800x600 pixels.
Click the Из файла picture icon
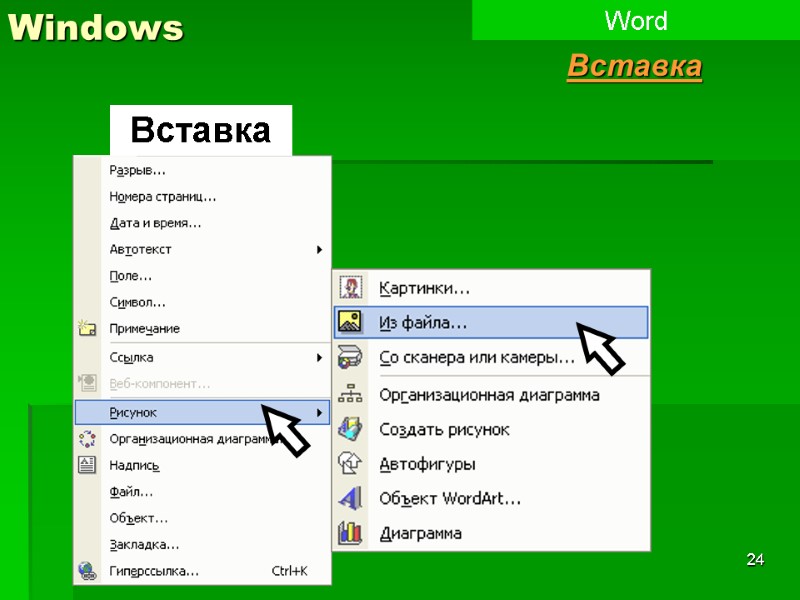click(350, 322)
